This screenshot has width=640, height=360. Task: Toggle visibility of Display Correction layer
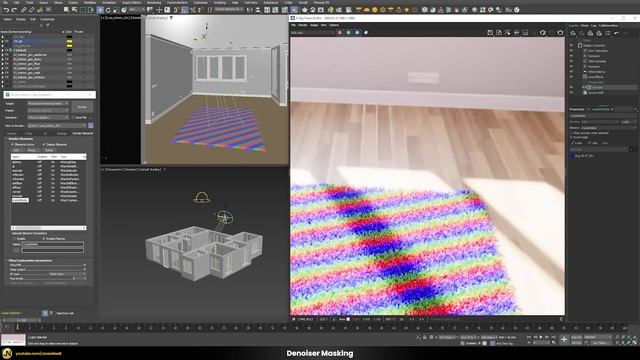[571, 45]
